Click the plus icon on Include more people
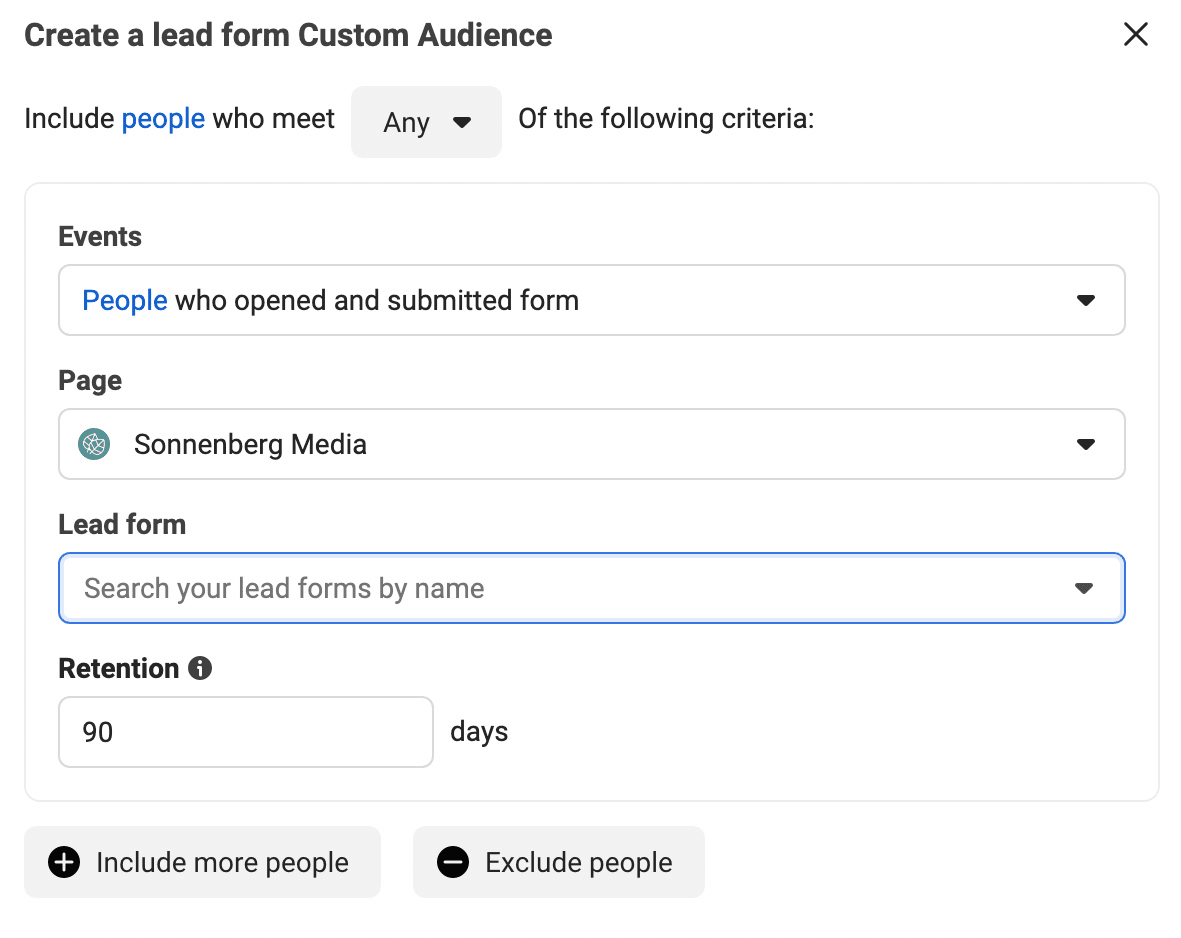Screen dimensions: 1181x938 coord(64,862)
